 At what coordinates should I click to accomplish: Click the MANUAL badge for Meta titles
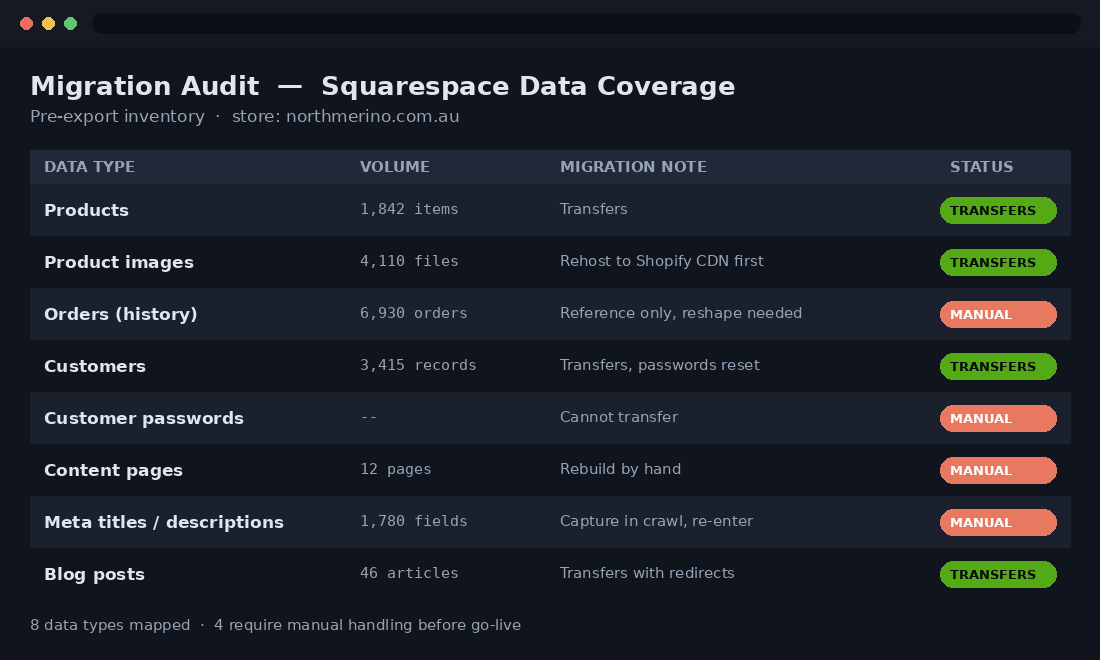pyautogui.click(x=998, y=522)
